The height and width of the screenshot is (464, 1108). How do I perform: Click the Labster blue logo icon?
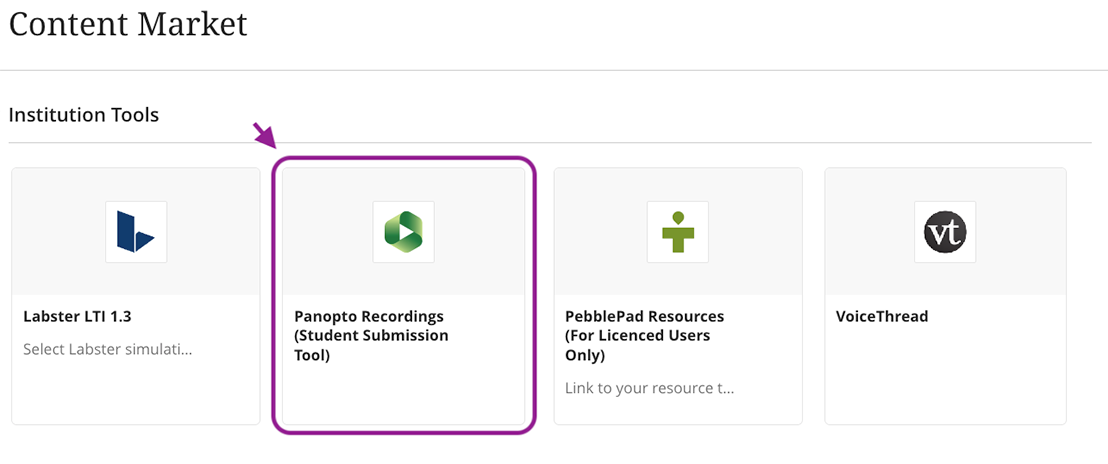tap(136, 232)
